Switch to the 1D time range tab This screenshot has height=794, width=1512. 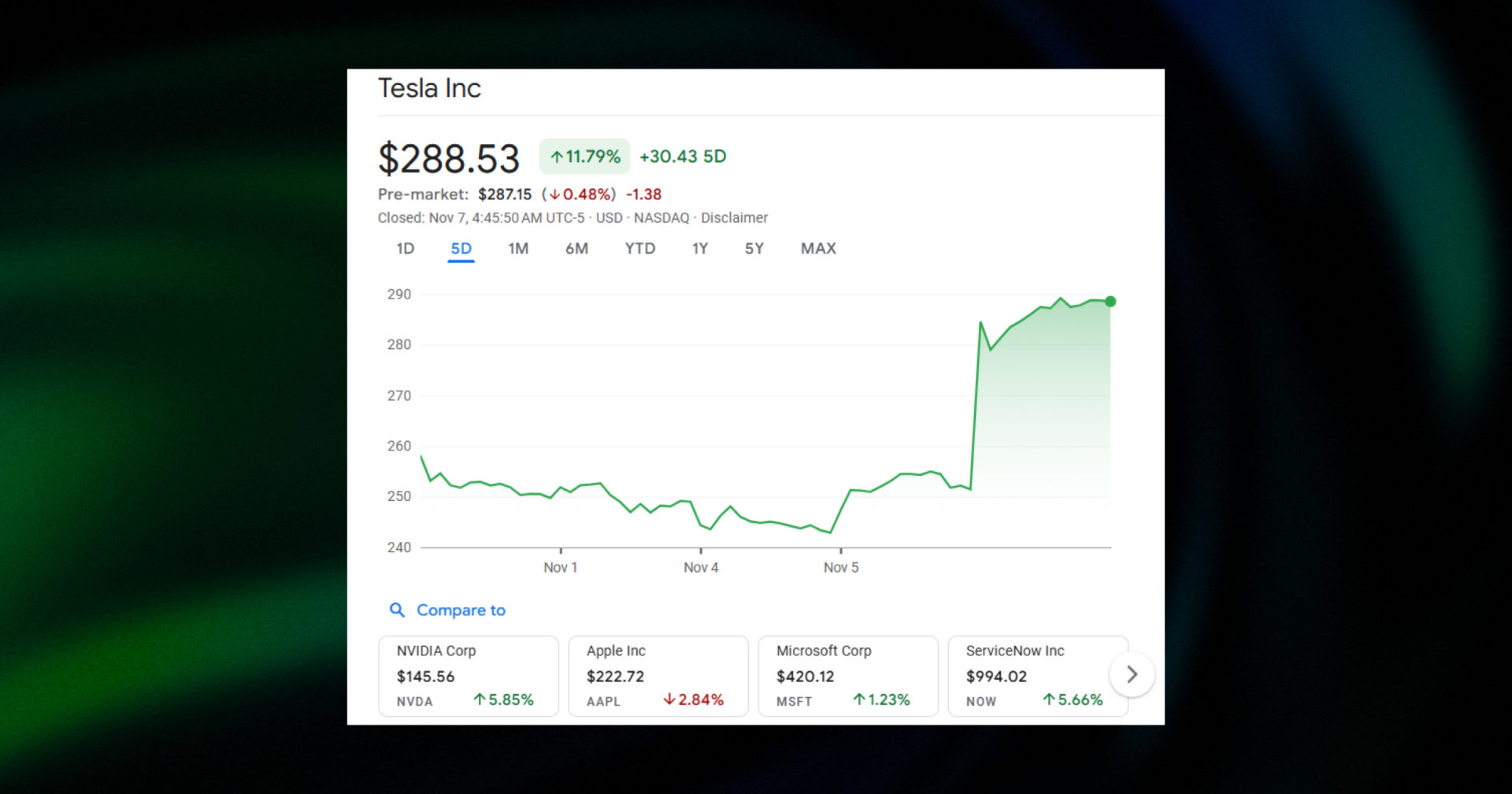(405, 248)
